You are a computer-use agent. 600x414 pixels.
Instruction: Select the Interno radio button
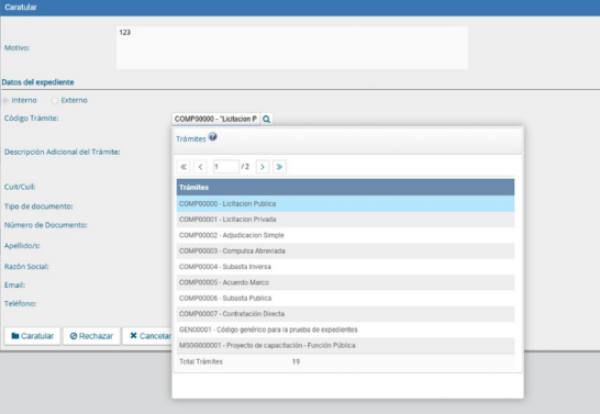5,100
